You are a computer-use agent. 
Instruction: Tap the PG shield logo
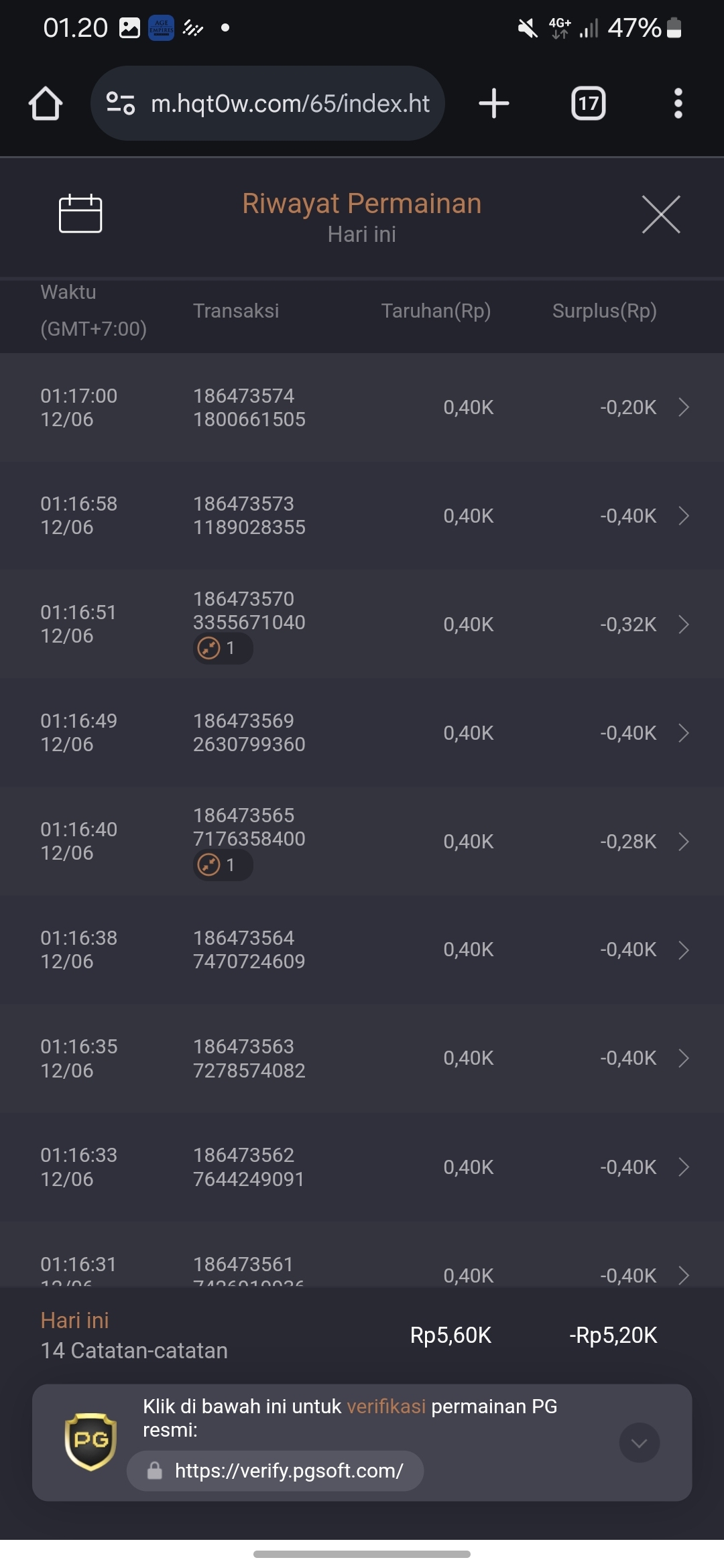(x=90, y=1442)
